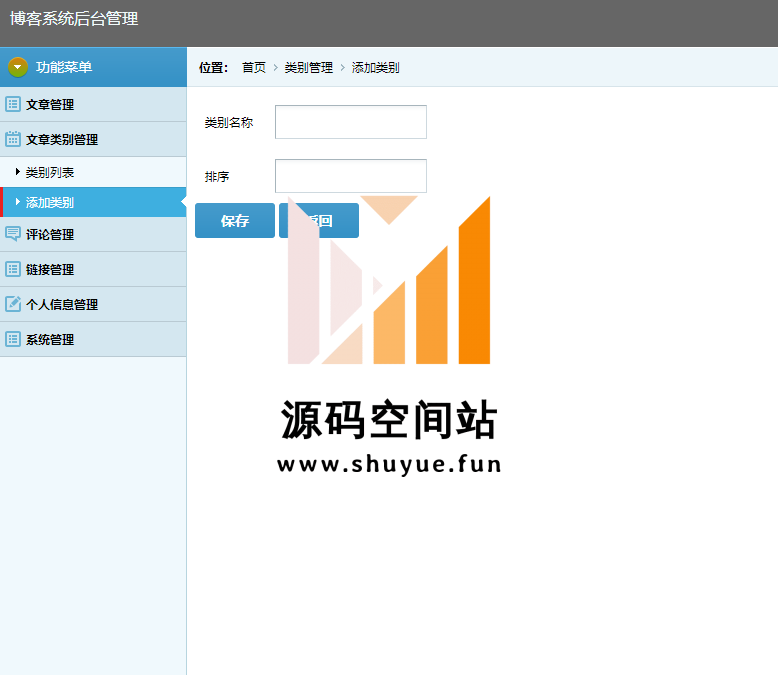This screenshot has height=675, width=778.
Task: Click the 位置: breadcrumb label
Action: 213,68
